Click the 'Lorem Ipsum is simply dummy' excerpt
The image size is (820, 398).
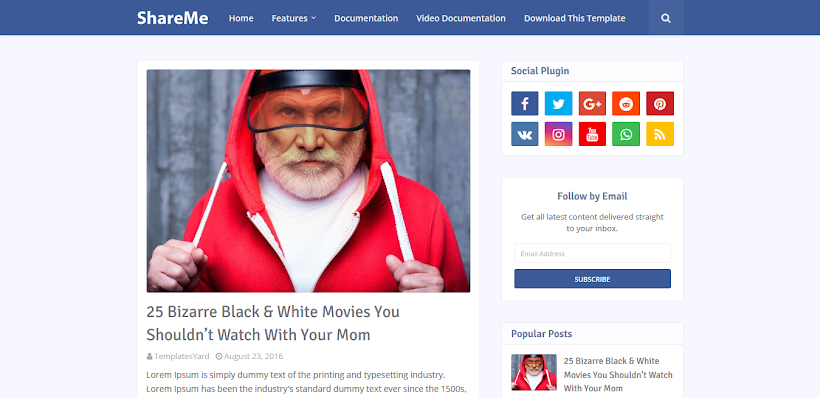(x=306, y=382)
